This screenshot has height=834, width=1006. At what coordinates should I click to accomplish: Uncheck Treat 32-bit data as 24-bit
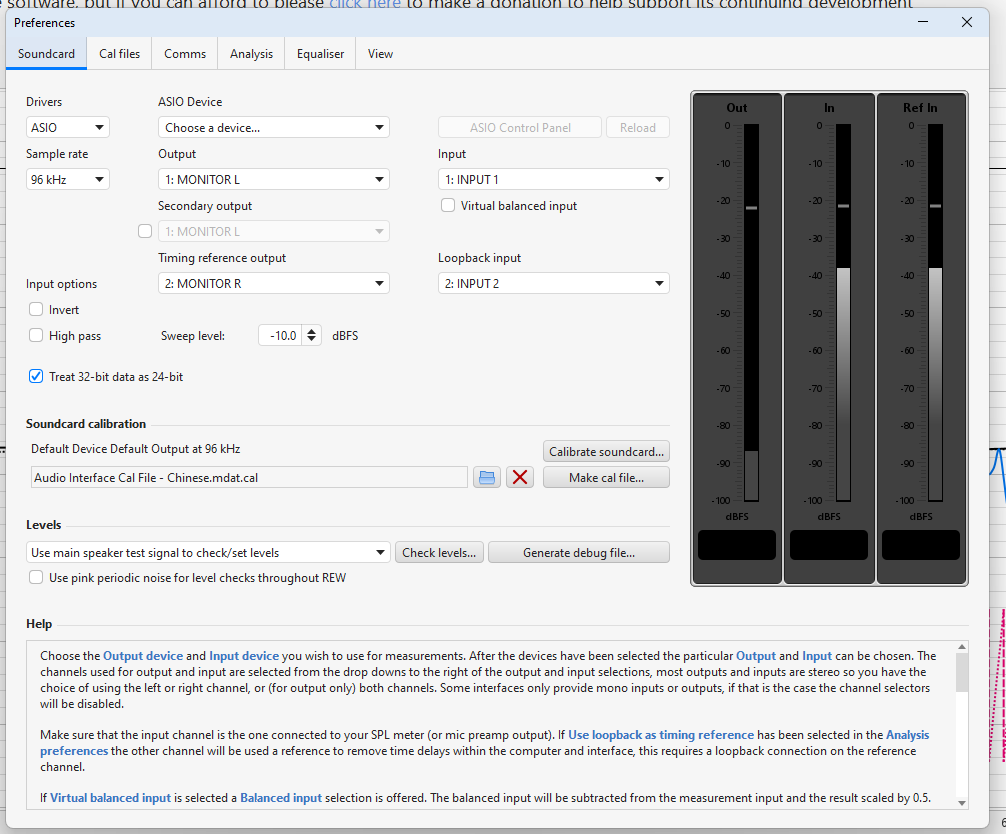click(36, 377)
